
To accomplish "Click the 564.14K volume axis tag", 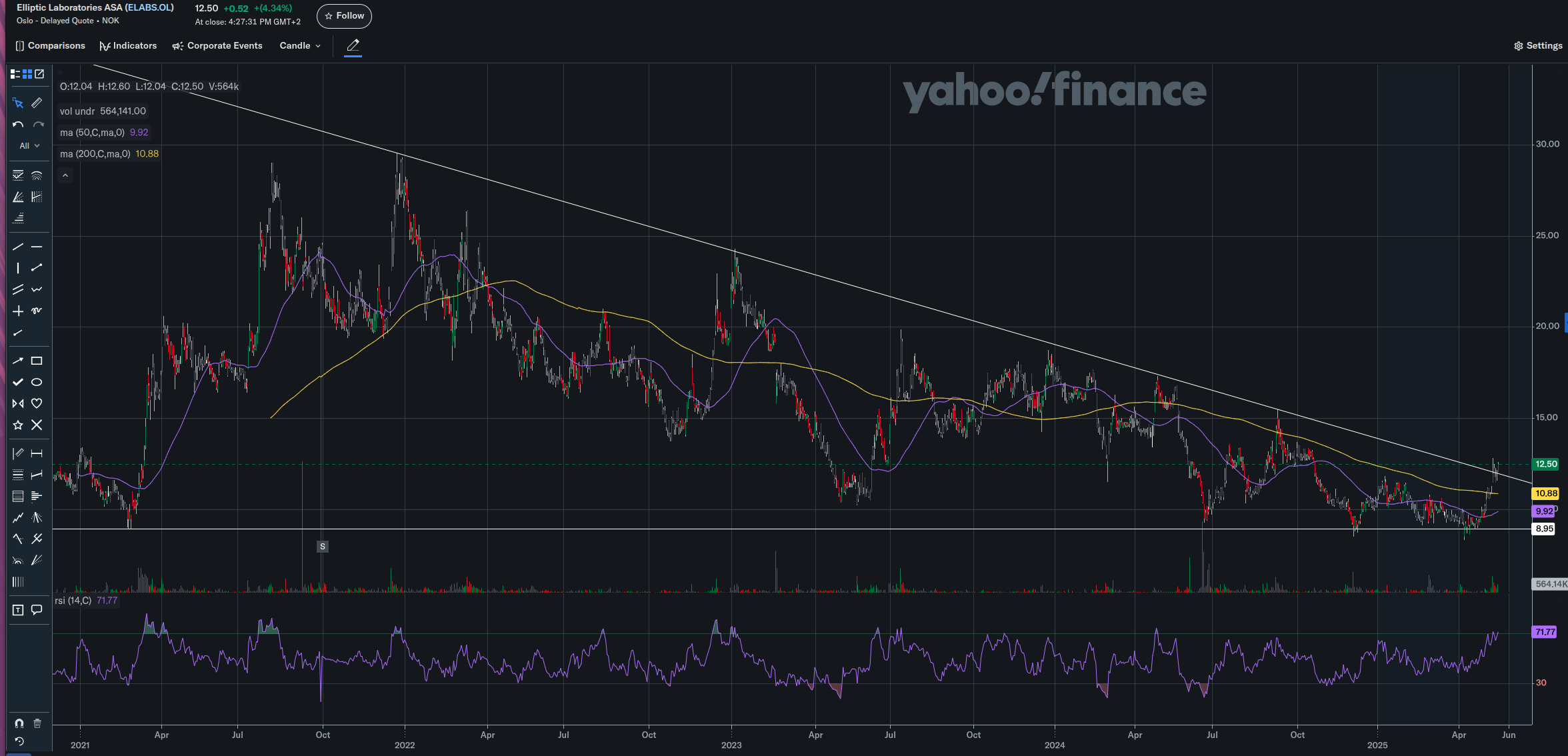I will [1551, 584].
